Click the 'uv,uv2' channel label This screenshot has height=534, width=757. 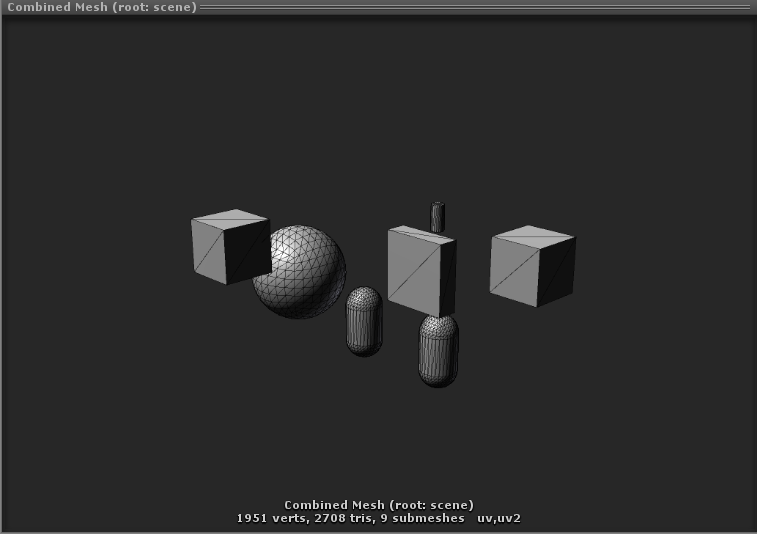pos(499,519)
